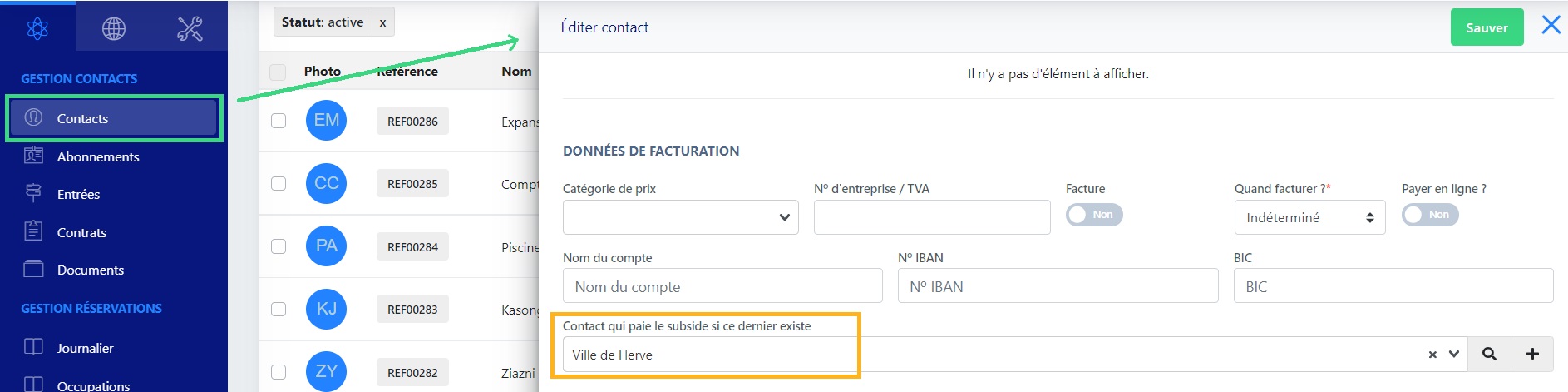Expand the subsidy contact dropdown arrow
This screenshot has height=392, width=1568.
click(1454, 355)
